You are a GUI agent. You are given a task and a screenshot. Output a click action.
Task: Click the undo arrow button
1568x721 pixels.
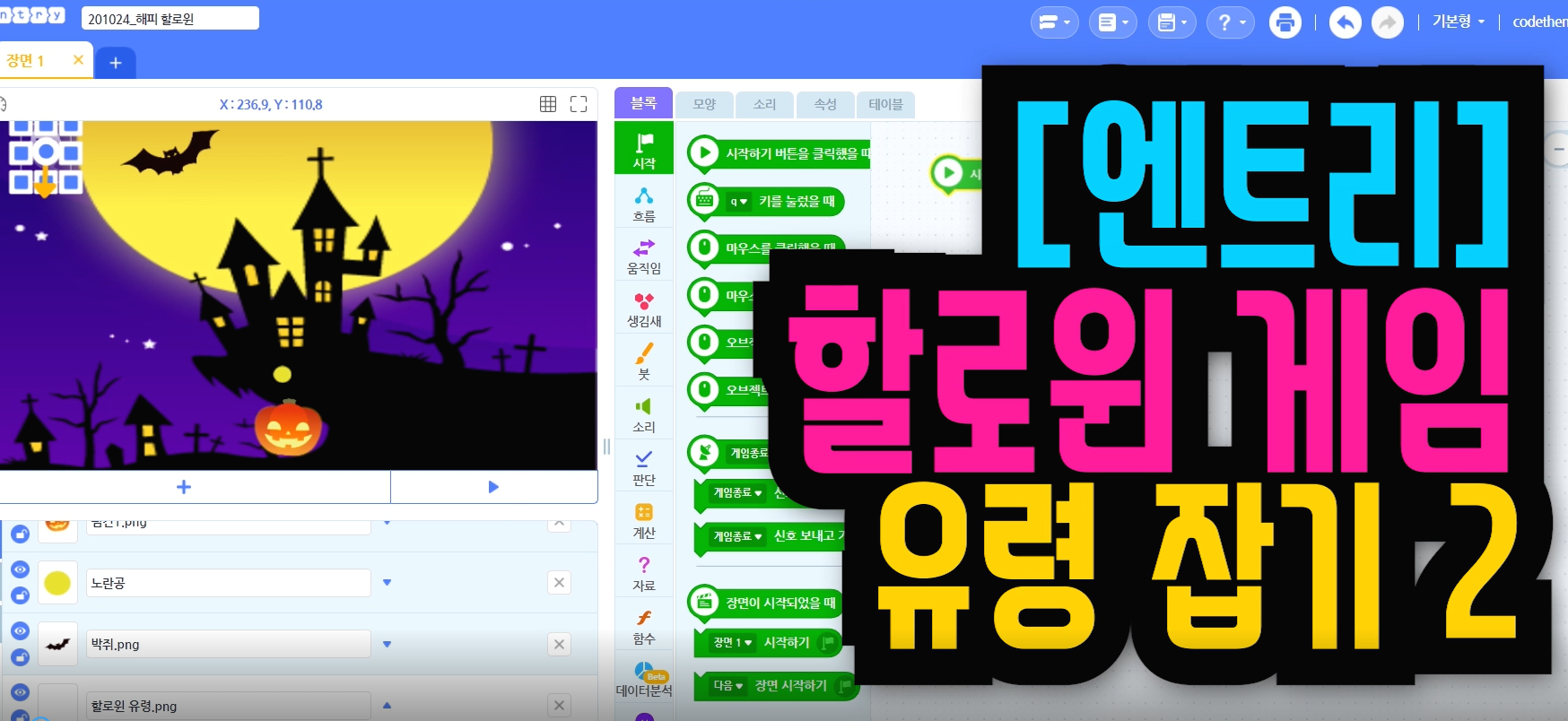1345,22
